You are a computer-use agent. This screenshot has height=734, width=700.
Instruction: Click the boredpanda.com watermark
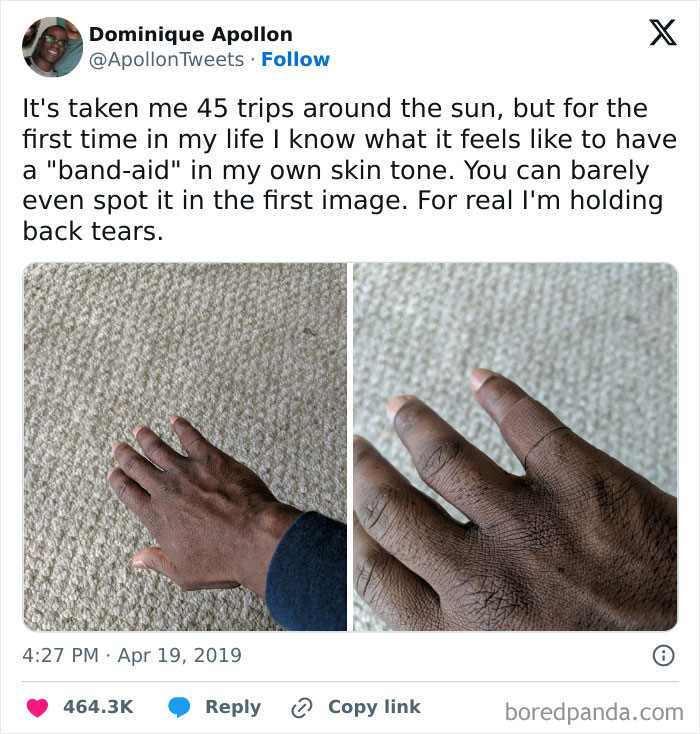tap(594, 712)
